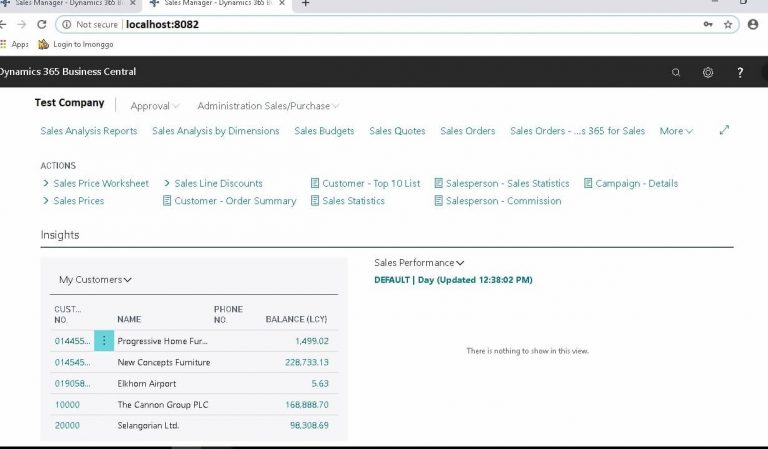
Task: Bookmark this page with the star icon
Action: pyautogui.click(x=728, y=24)
